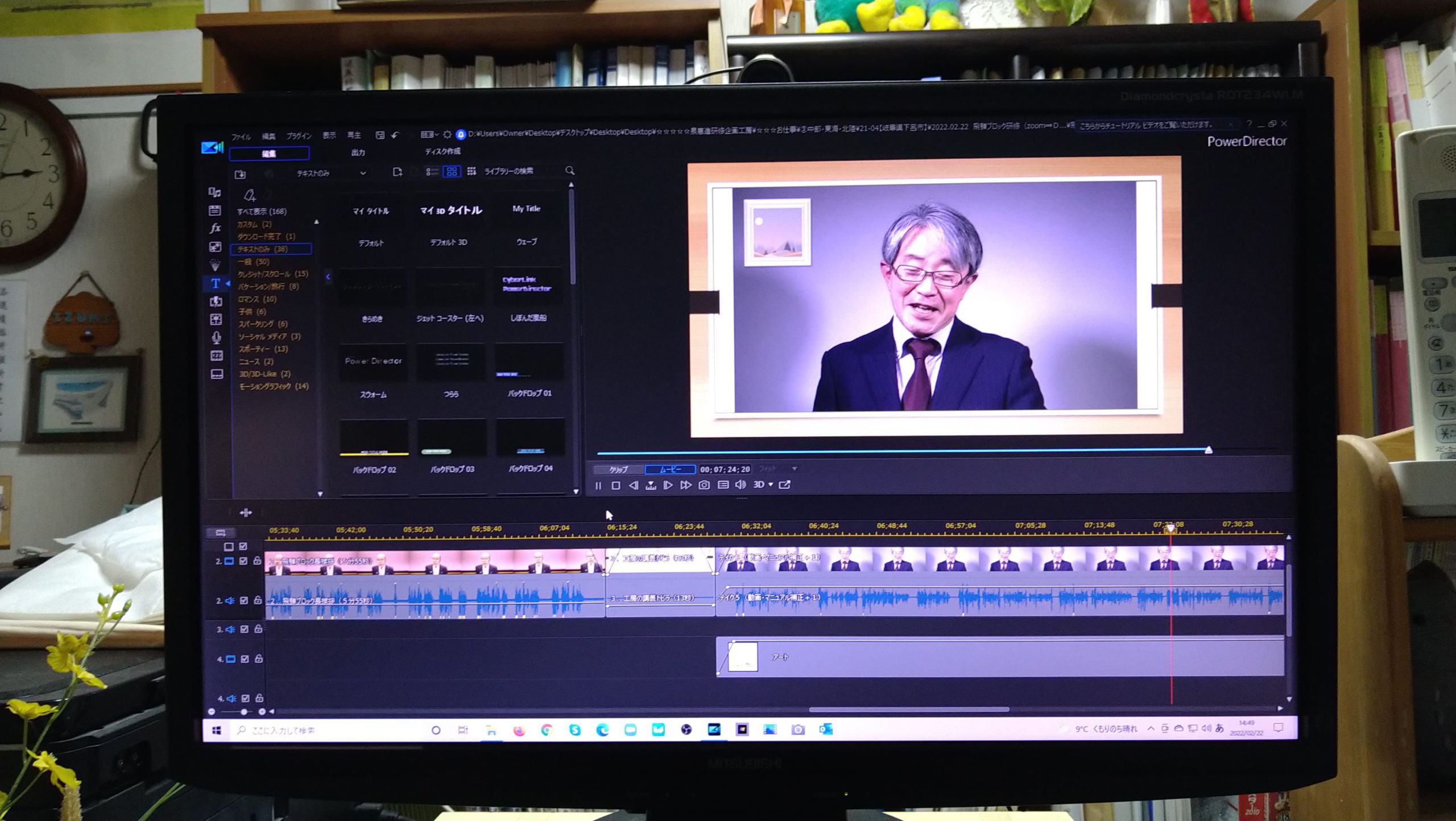Switch the library to large icon view

tap(452, 171)
